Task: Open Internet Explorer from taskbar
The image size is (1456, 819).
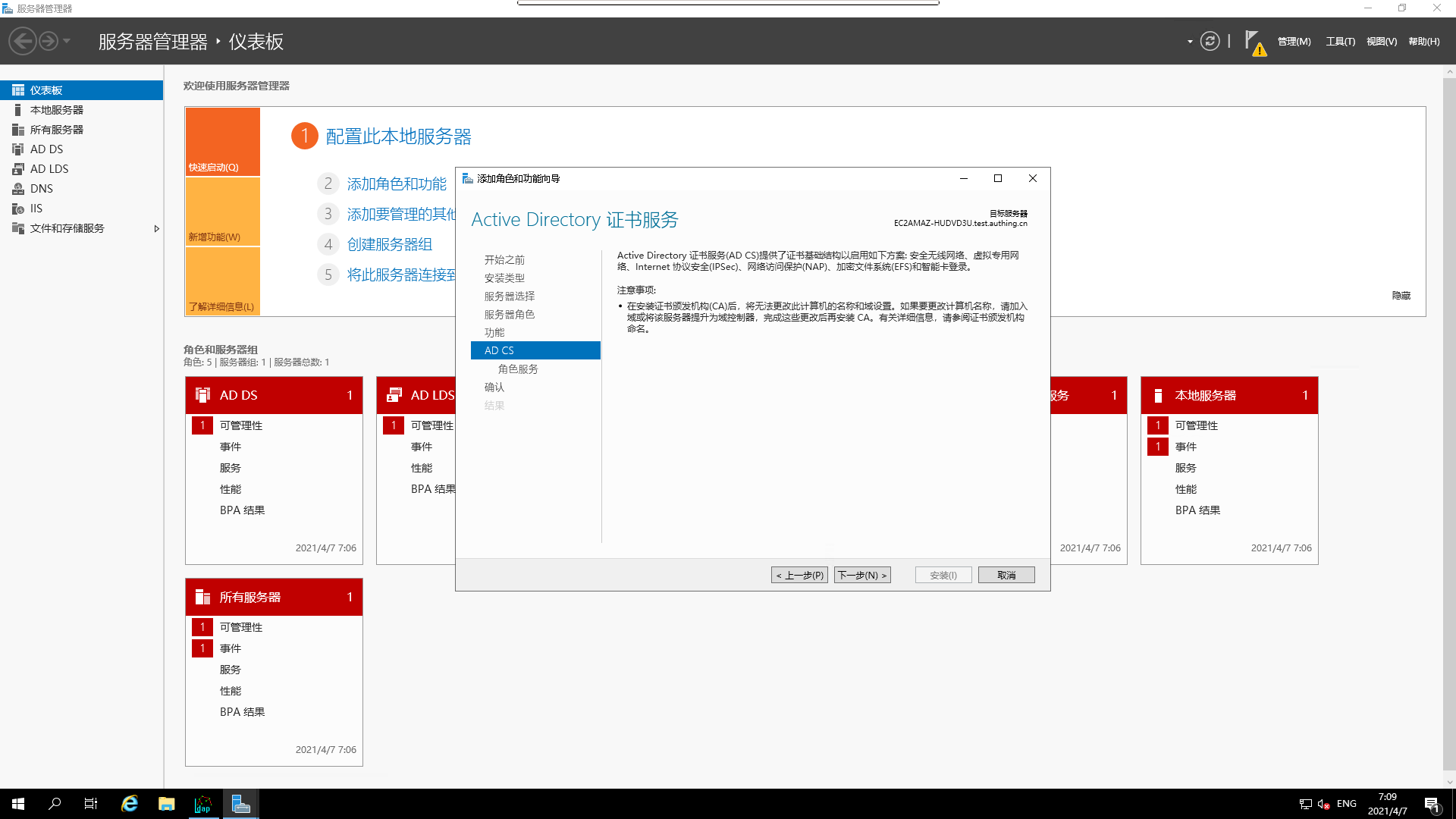Action: coord(130,804)
